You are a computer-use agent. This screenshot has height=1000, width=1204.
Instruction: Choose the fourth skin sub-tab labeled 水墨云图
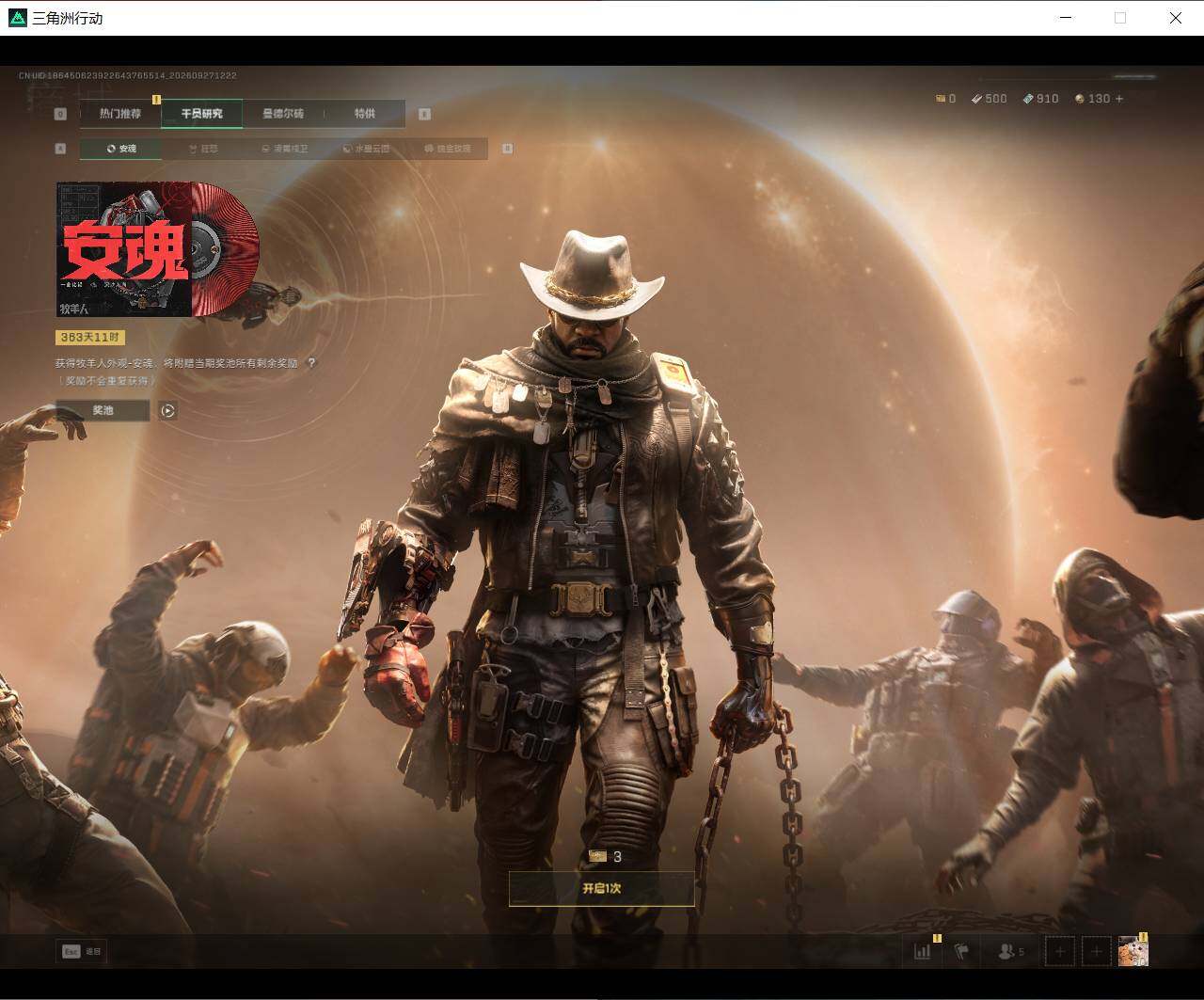click(x=366, y=149)
